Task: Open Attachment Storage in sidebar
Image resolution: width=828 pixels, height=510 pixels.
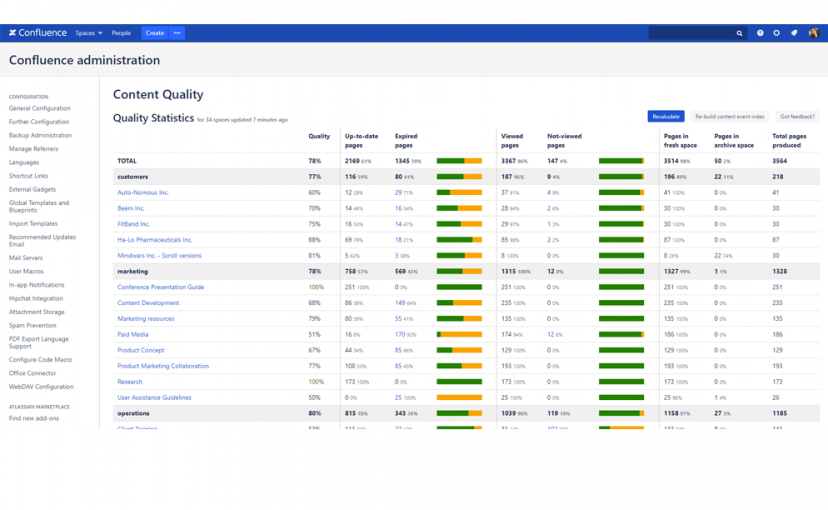Action: click(36, 312)
